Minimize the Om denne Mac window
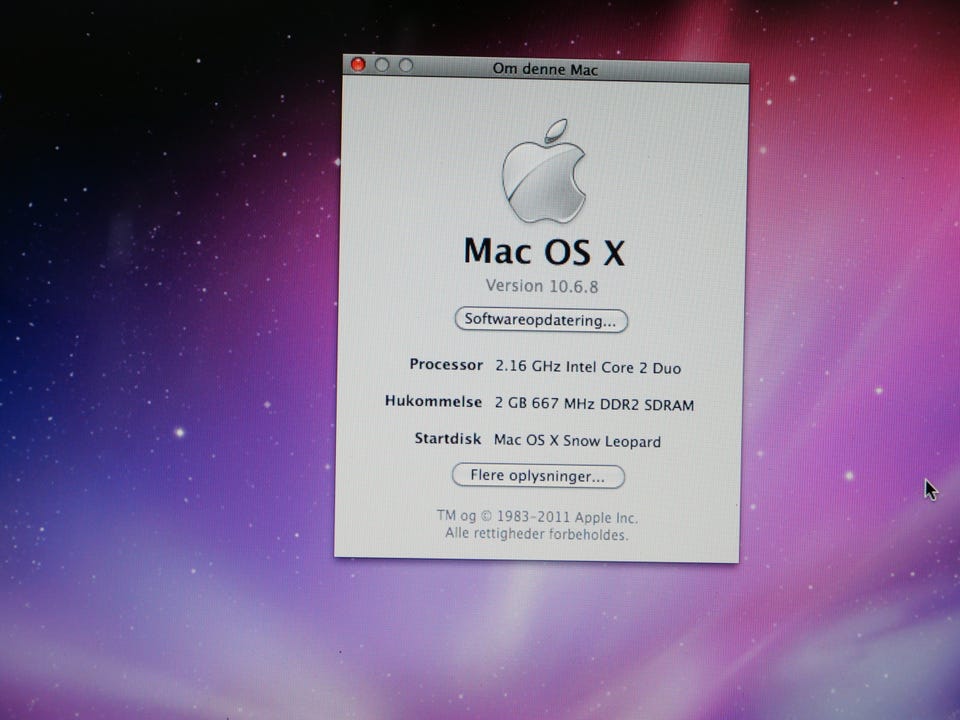The height and width of the screenshot is (720, 960). click(x=382, y=65)
